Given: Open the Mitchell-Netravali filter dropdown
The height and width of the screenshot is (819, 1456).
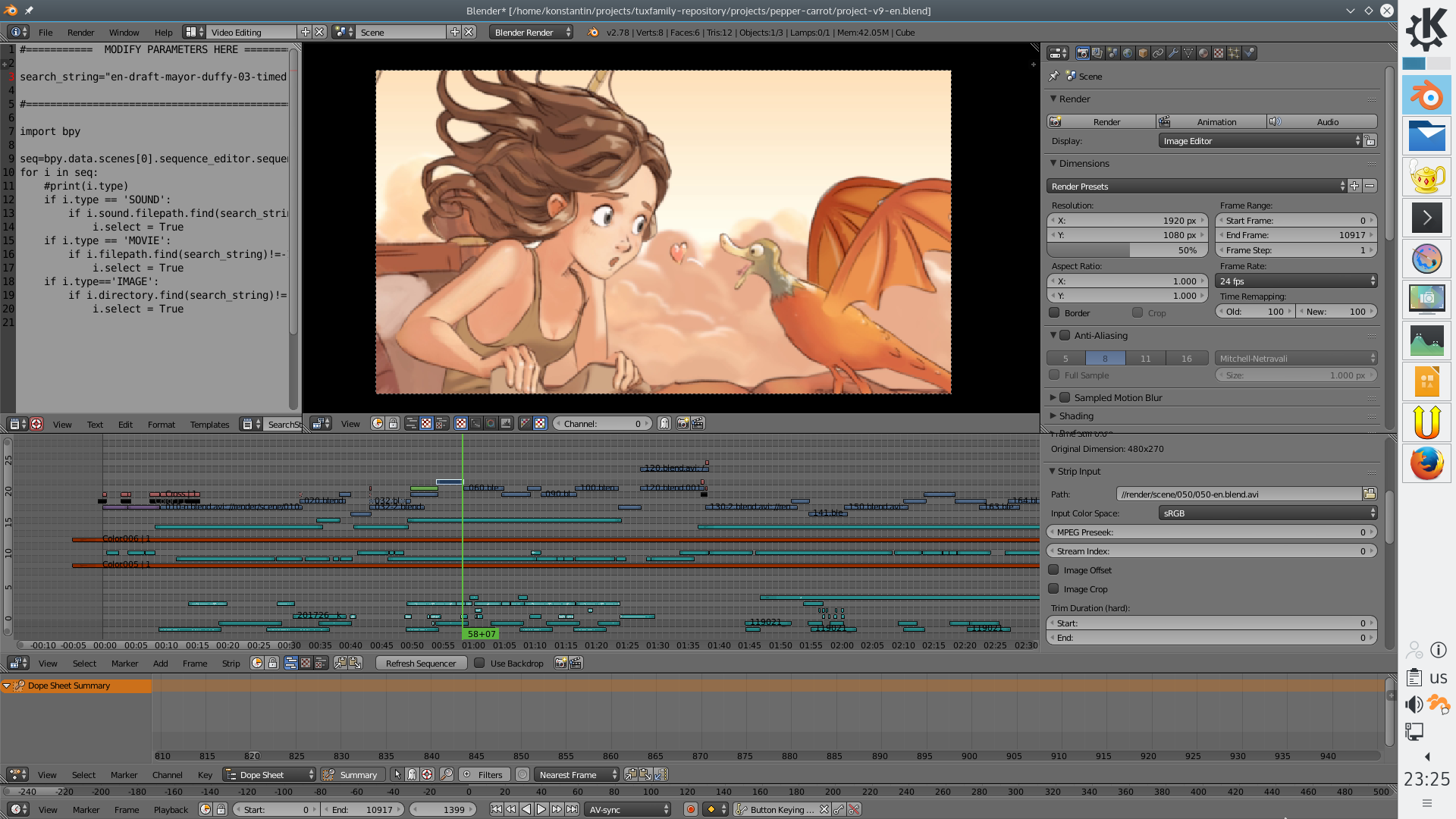Looking at the screenshot, I should pyautogui.click(x=1296, y=358).
